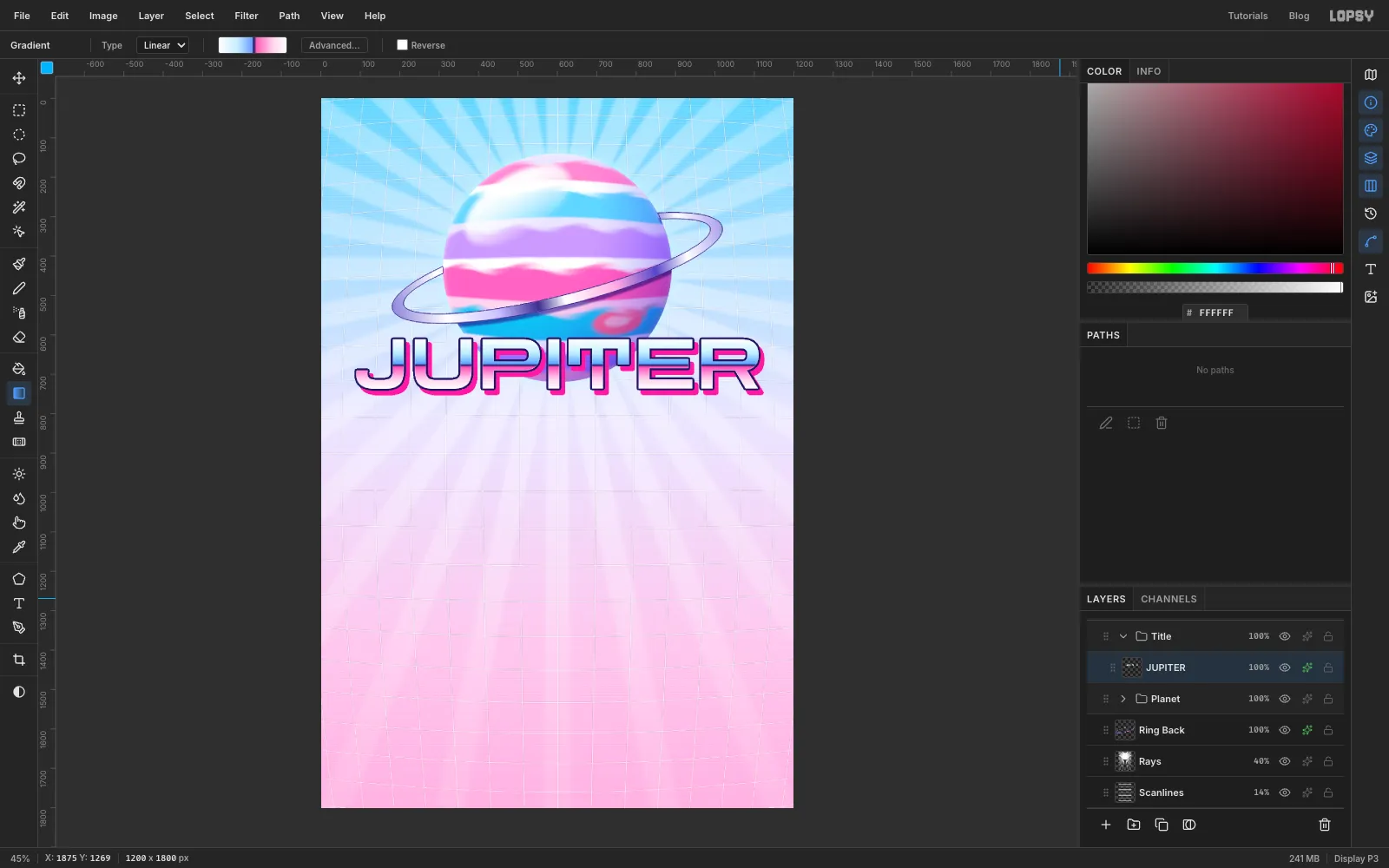Enable the Reverse gradient checkbox

[402, 45]
